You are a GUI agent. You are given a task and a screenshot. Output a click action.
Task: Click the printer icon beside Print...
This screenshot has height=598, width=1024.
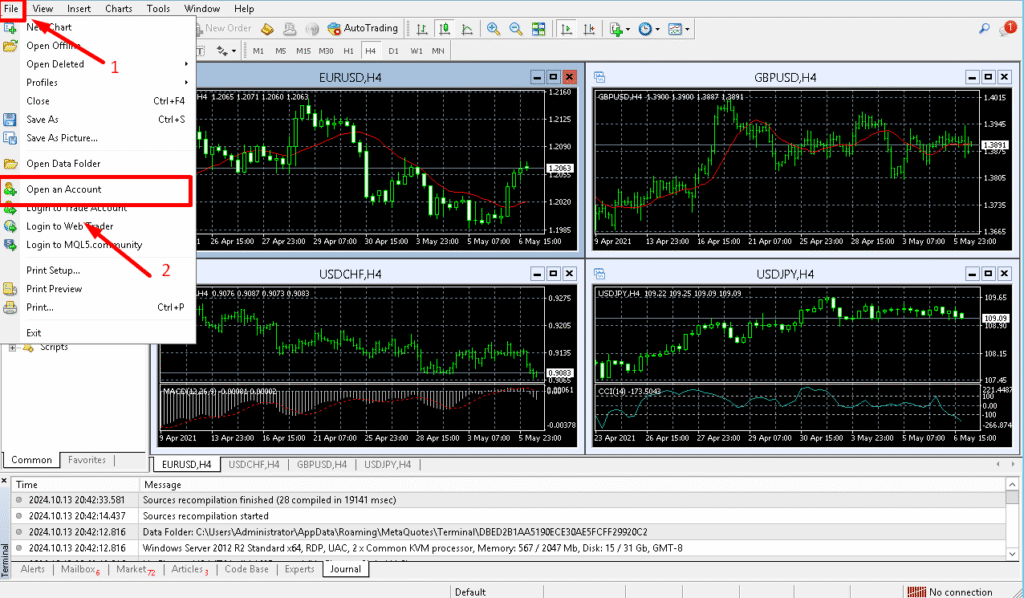coord(10,307)
